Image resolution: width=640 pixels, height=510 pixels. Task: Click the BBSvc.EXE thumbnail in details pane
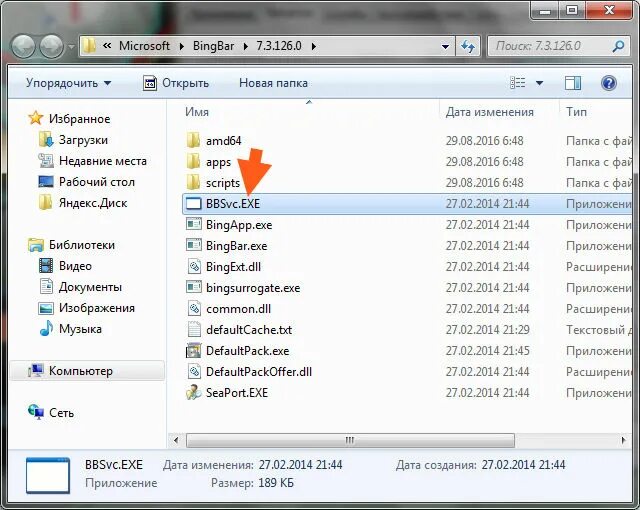click(x=48, y=475)
